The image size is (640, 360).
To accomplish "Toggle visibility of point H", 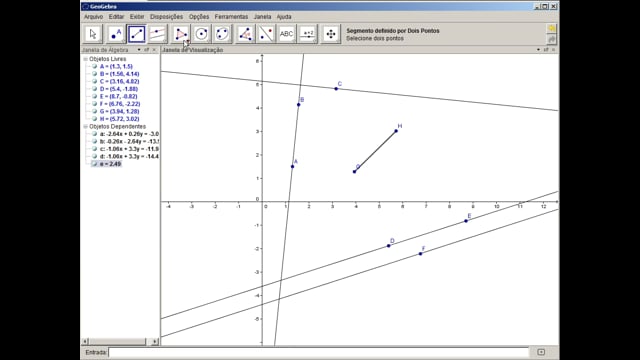I will (x=94, y=119).
